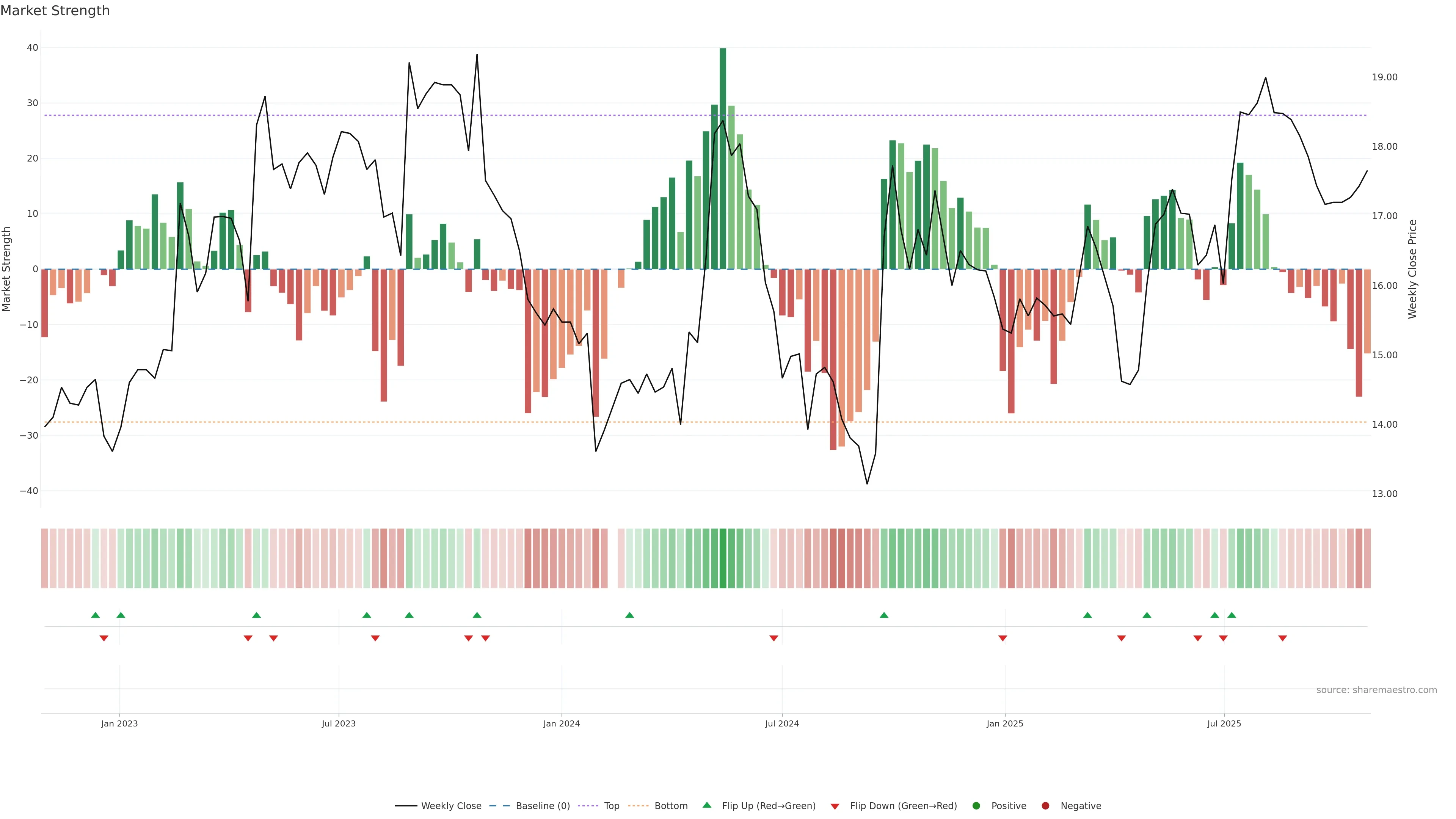Click the green Positive circle in legend
The height and width of the screenshot is (819, 1456).
(976, 805)
